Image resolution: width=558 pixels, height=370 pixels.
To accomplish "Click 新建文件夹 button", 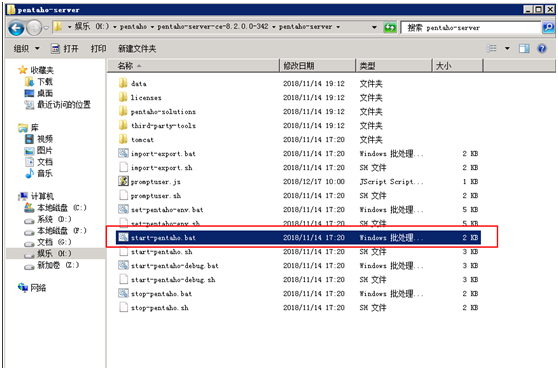I will (137, 48).
